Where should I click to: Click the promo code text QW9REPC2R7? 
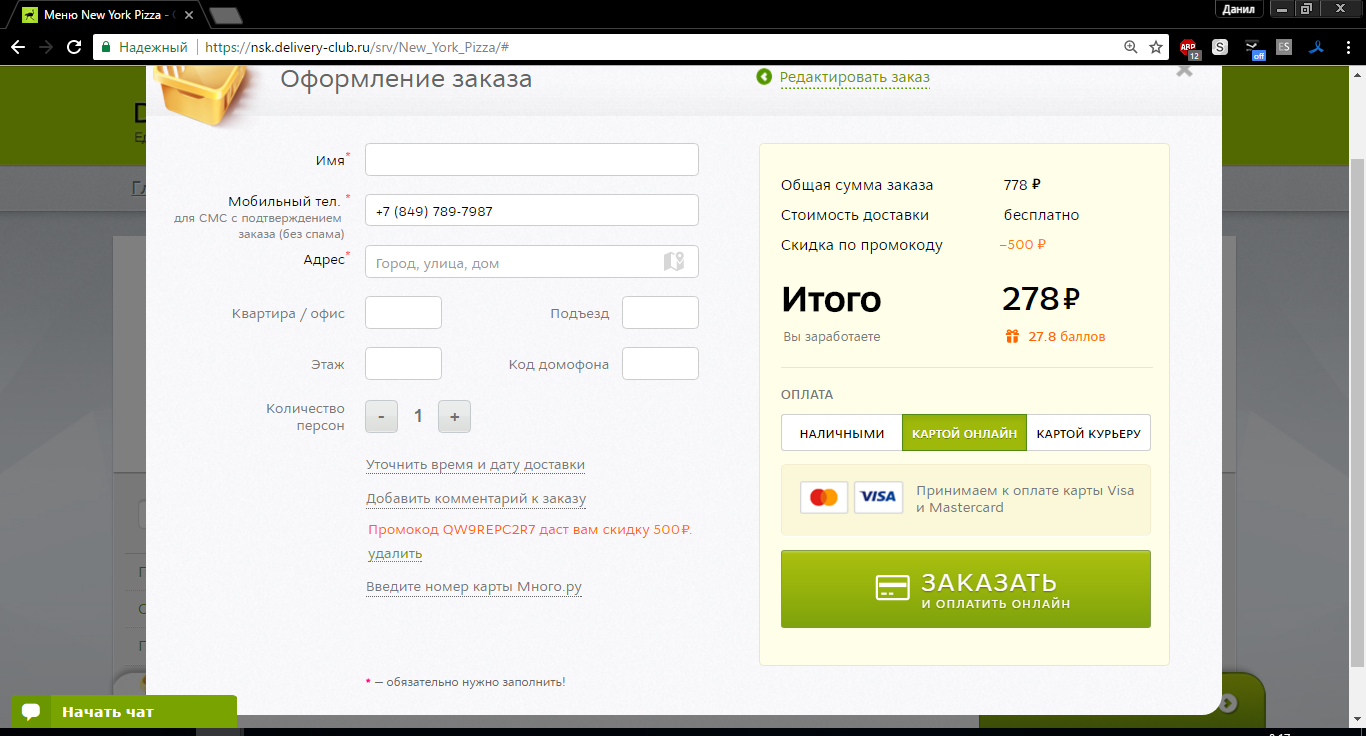click(489, 530)
